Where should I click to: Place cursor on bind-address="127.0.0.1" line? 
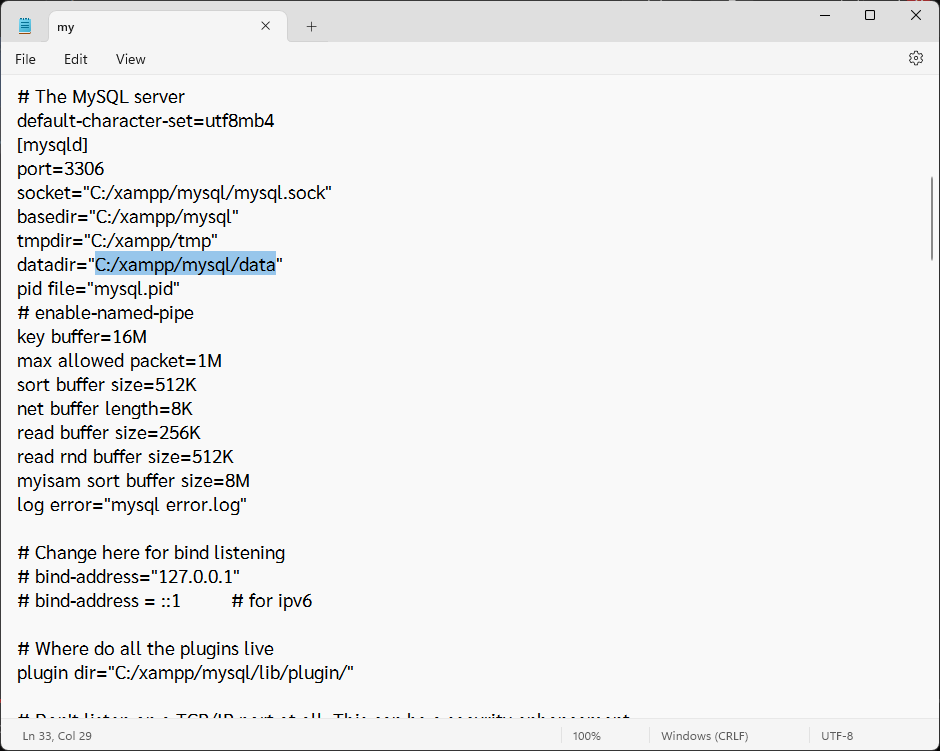point(128,577)
